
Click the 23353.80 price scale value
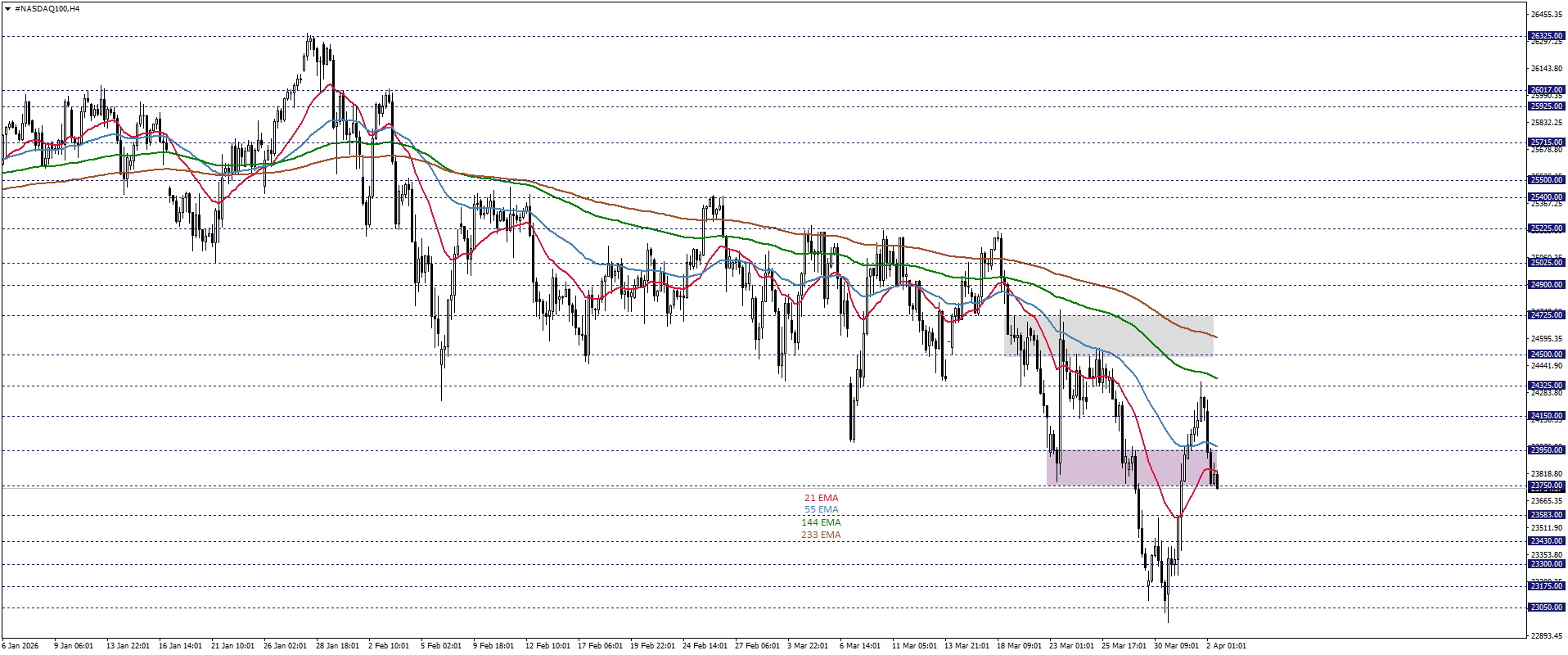(1547, 555)
